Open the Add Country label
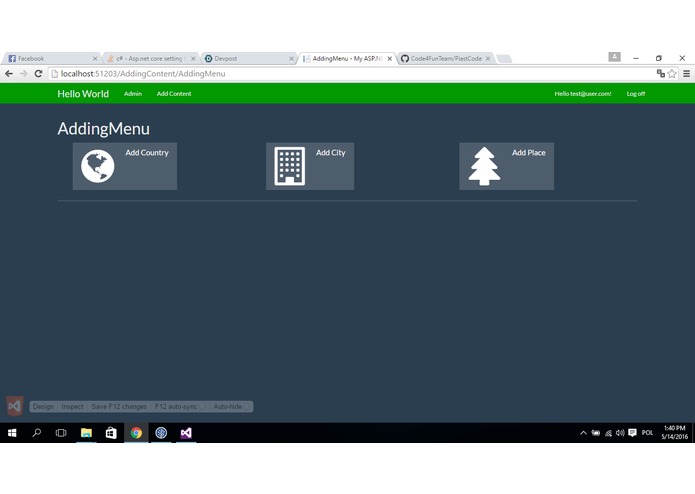 (147, 153)
